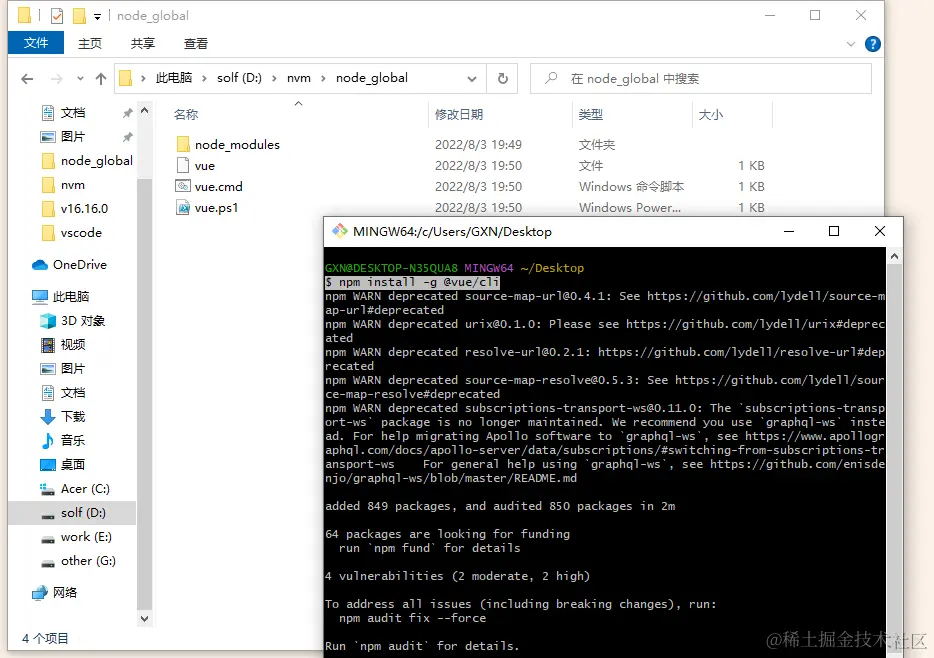This screenshot has width=934, height=658.
Task: Switch to the 查看 ribbon tab
Action: [x=196, y=43]
